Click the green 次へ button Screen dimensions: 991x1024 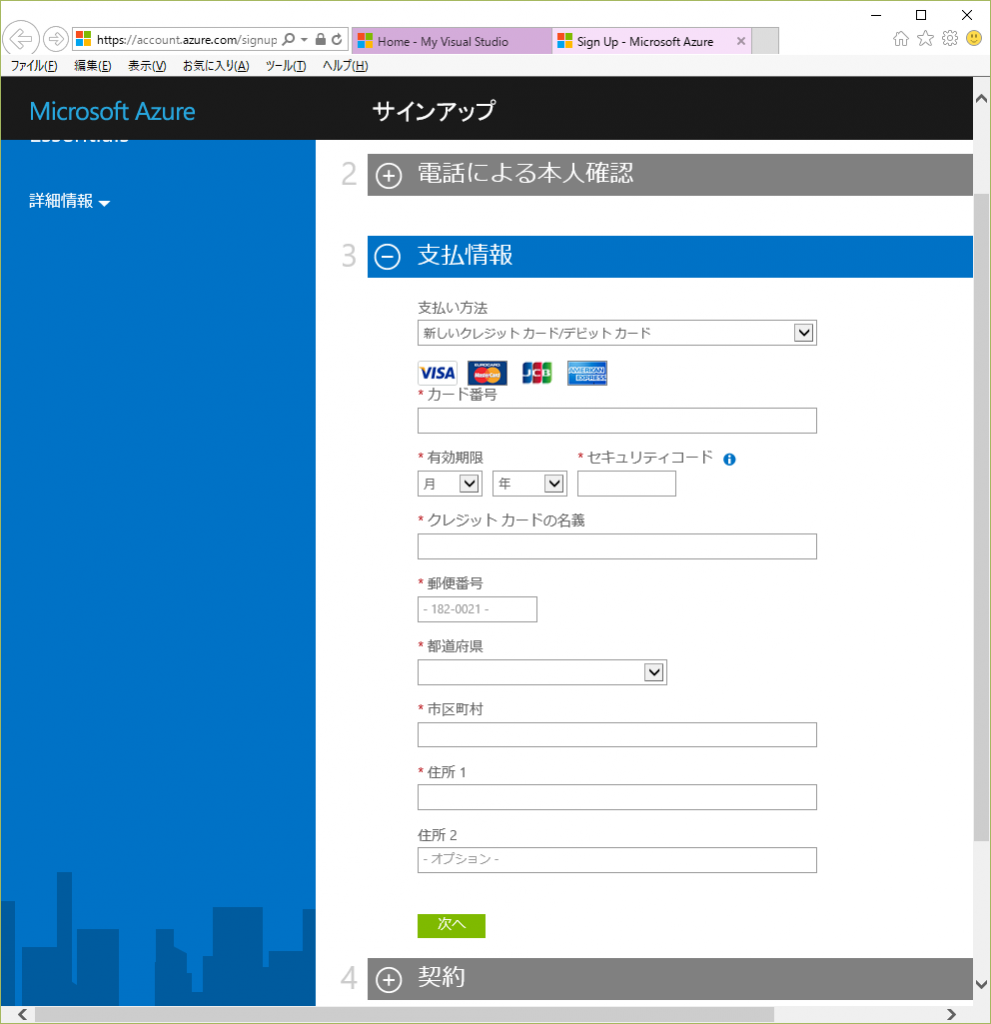click(x=451, y=925)
